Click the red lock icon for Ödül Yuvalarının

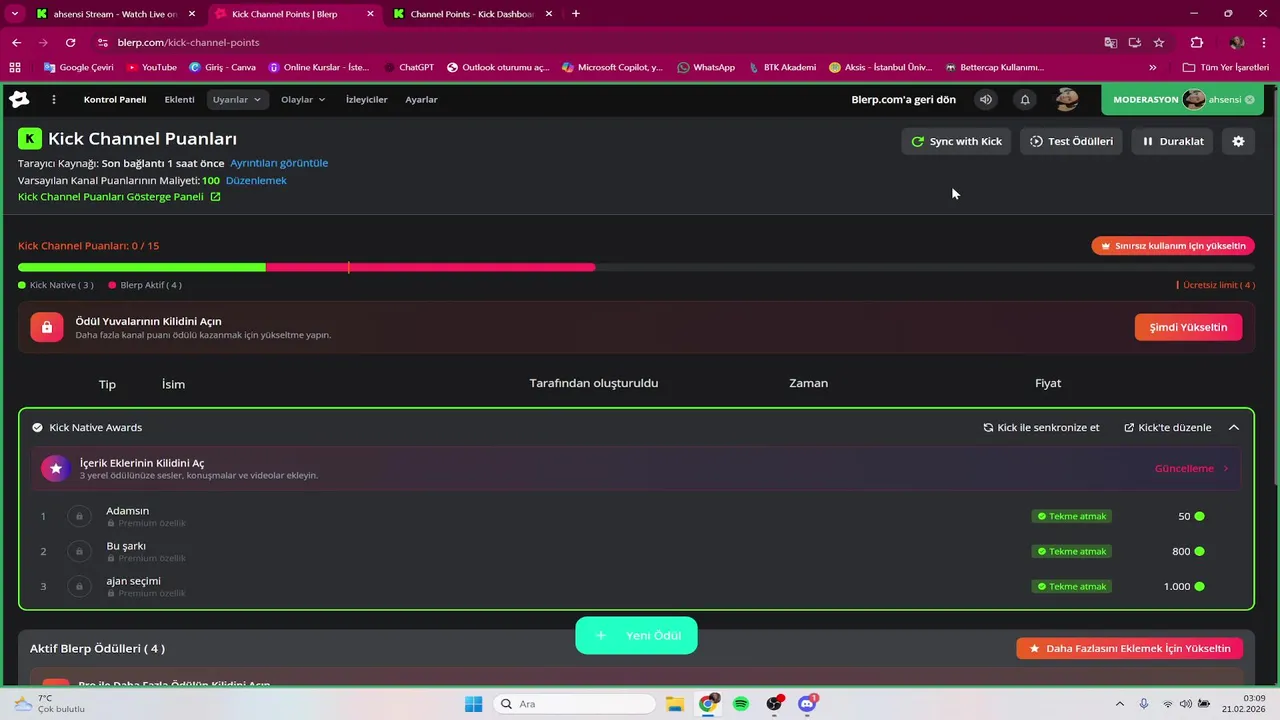(46, 327)
